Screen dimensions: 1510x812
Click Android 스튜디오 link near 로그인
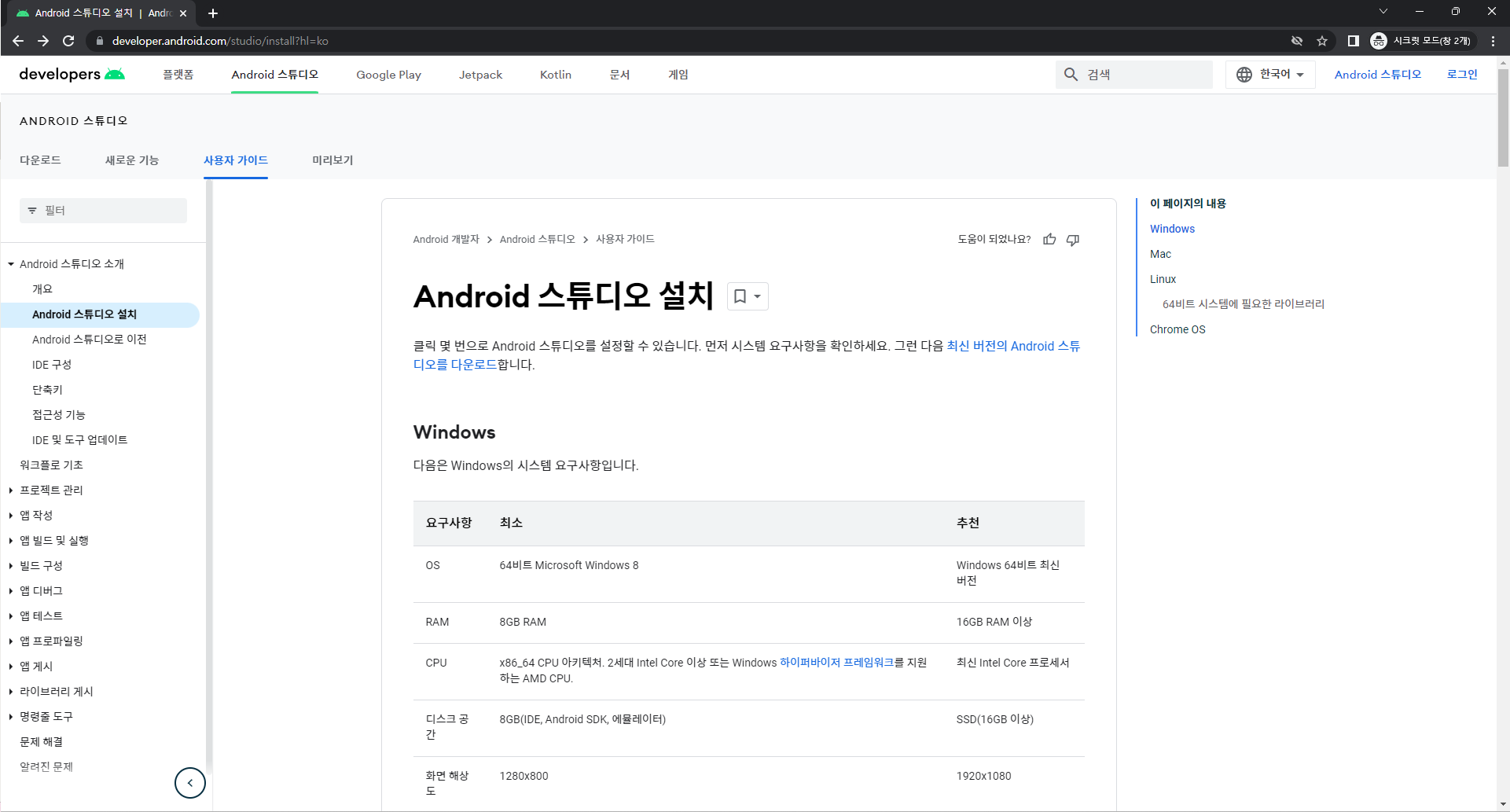[x=1378, y=75]
